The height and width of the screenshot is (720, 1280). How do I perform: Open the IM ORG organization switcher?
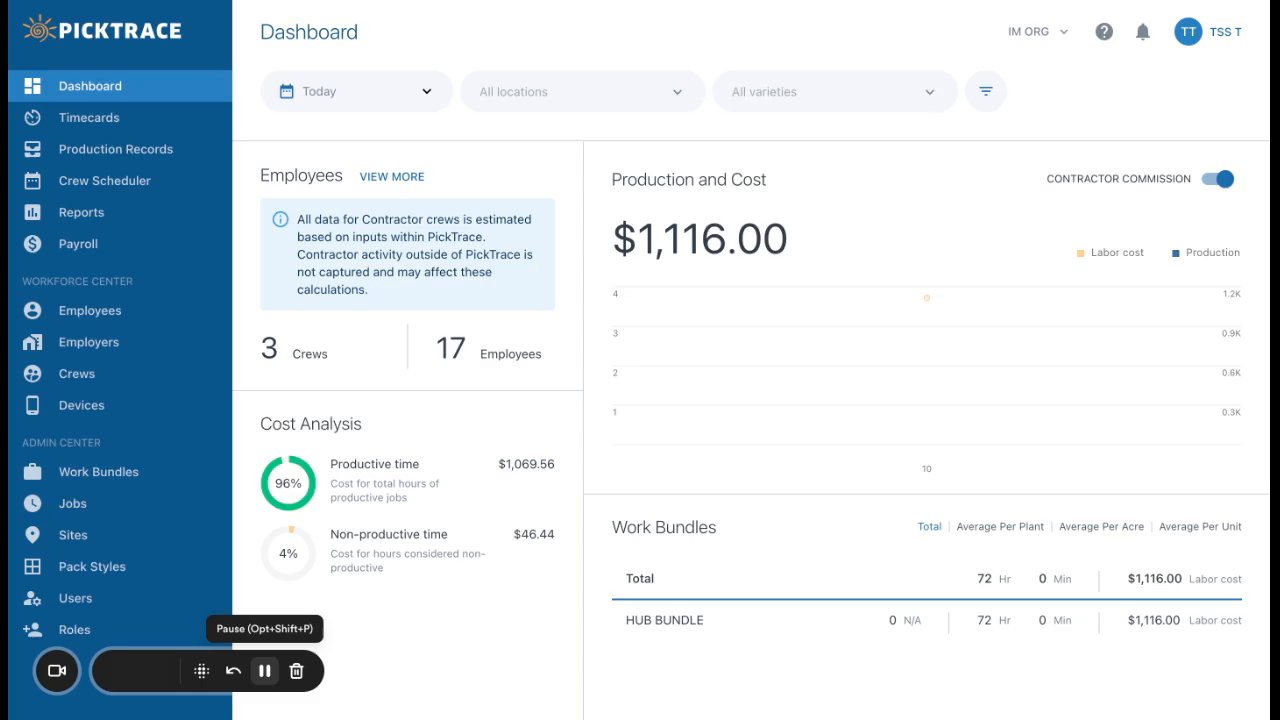point(1038,32)
